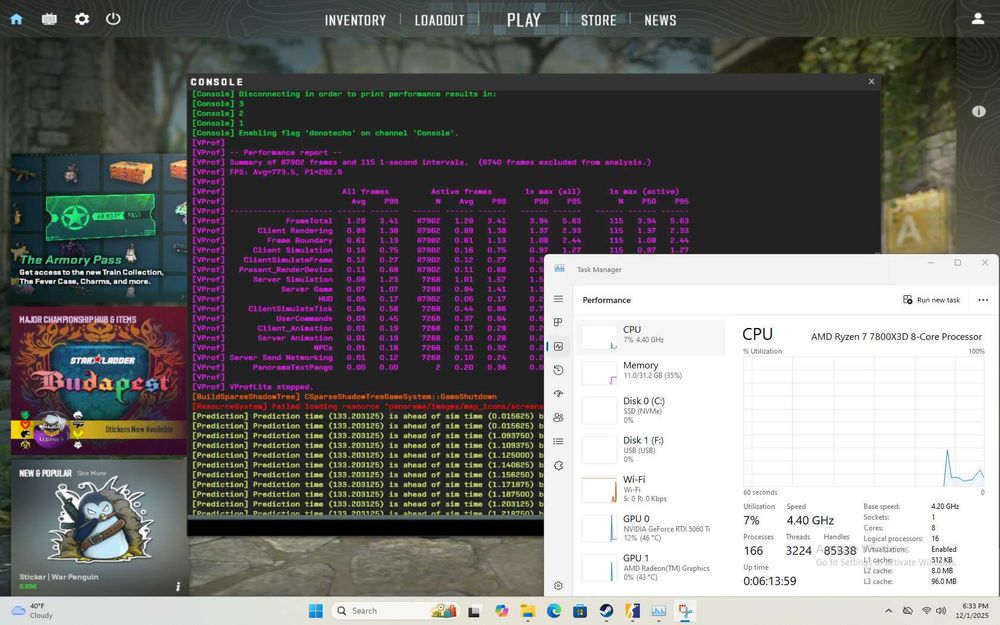Image resolution: width=1000 pixels, height=625 pixels.
Task: Select Disk 1 (F:) in performance list
Action: point(651,450)
